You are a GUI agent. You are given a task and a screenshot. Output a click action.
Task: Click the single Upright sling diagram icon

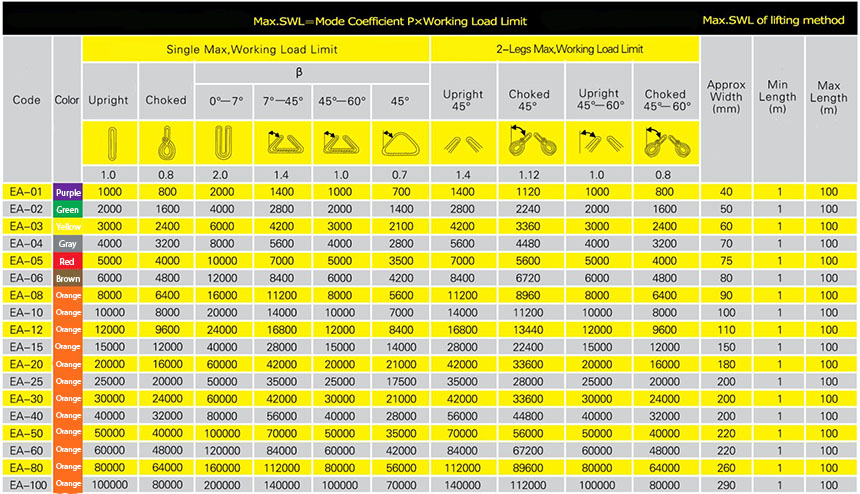point(108,144)
